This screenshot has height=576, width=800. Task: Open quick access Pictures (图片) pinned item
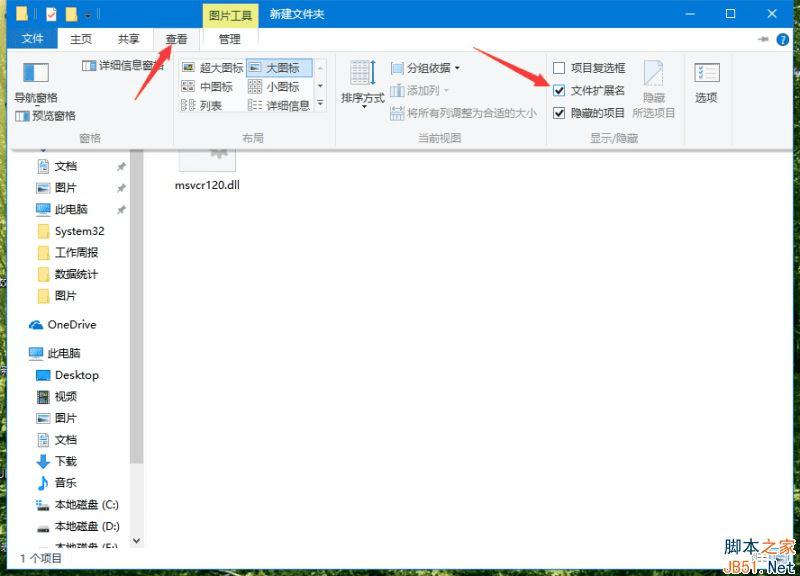(x=65, y=188)
